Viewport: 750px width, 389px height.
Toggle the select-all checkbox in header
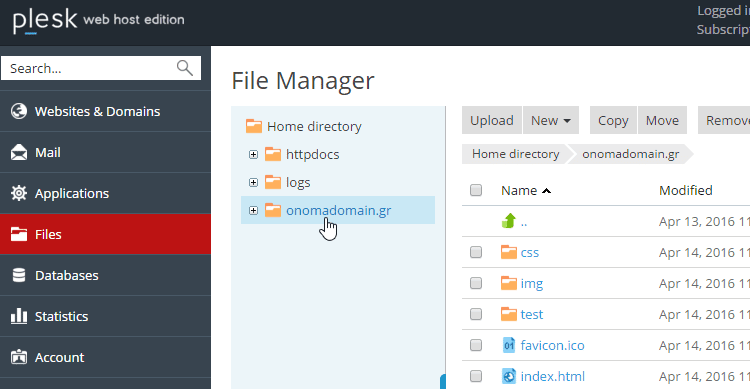point(476,190)
